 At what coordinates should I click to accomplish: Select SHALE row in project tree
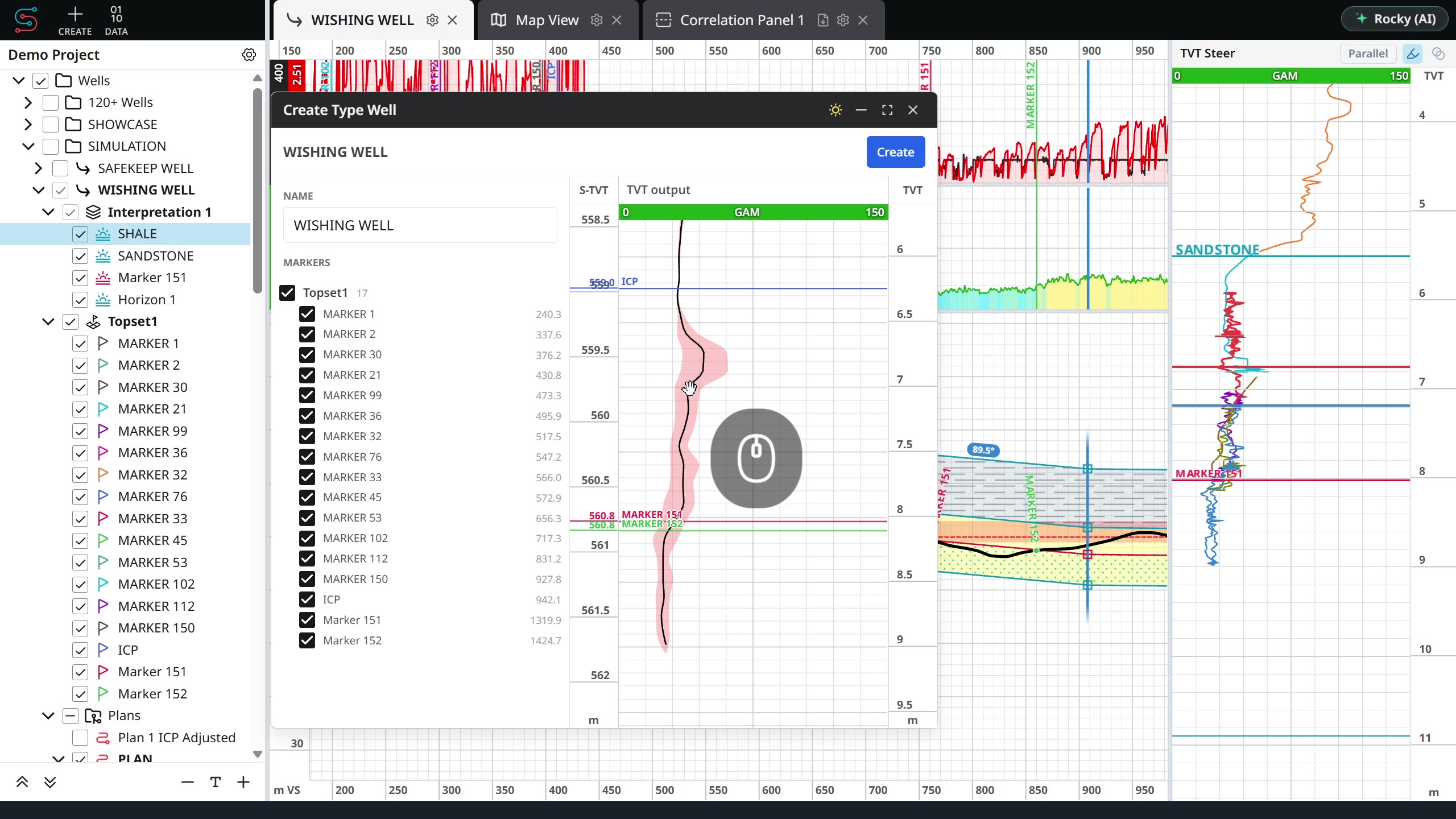click(125, 234)
